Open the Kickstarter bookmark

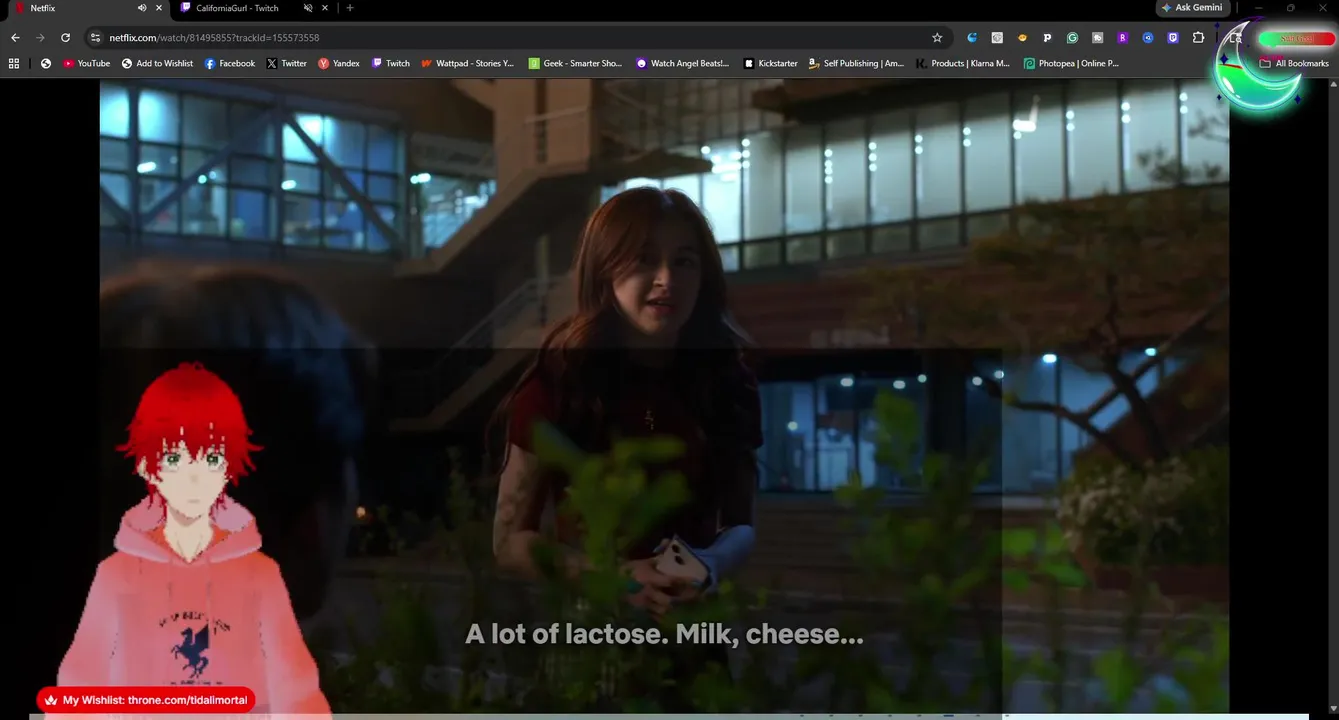pos(771,63)
